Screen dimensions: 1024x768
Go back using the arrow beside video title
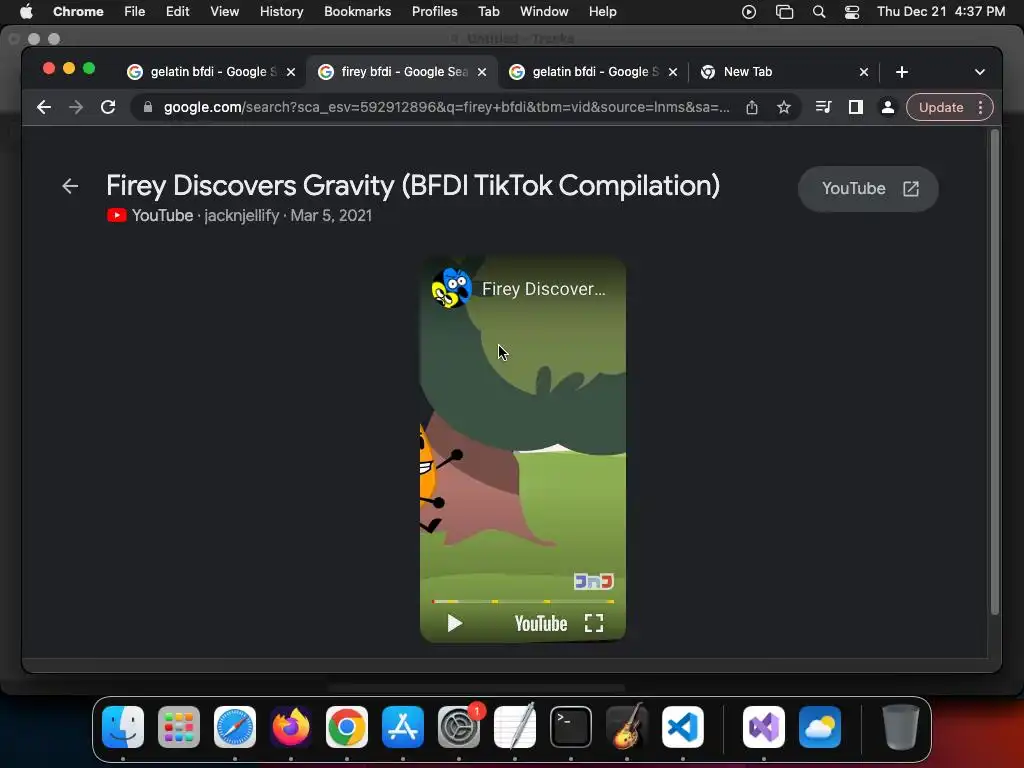click(x=70, y=186)
